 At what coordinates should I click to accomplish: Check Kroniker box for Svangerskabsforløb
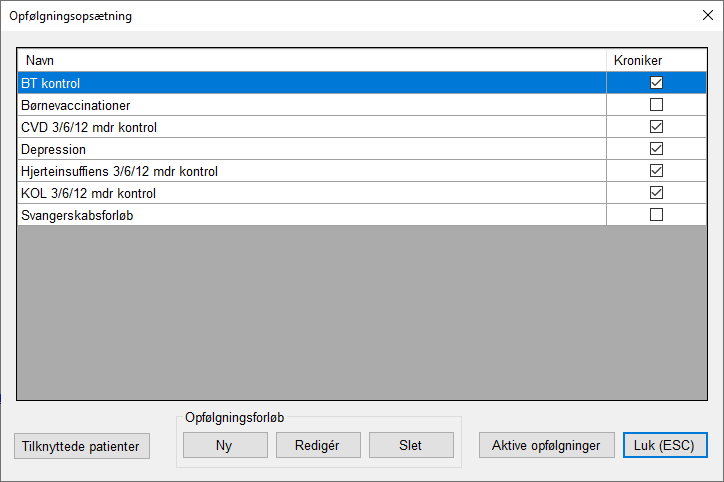[x=656, y=215]
